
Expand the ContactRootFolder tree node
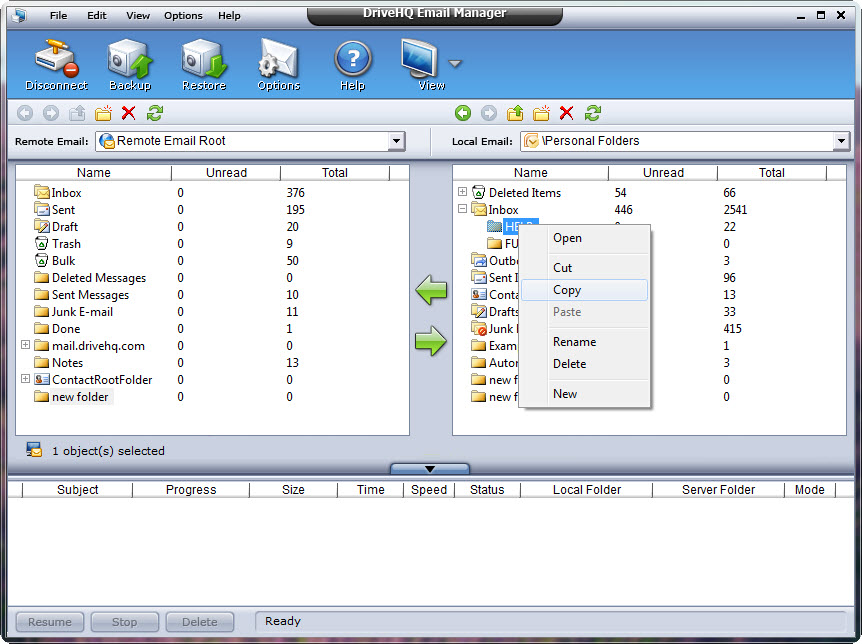[x=25, y=379]
